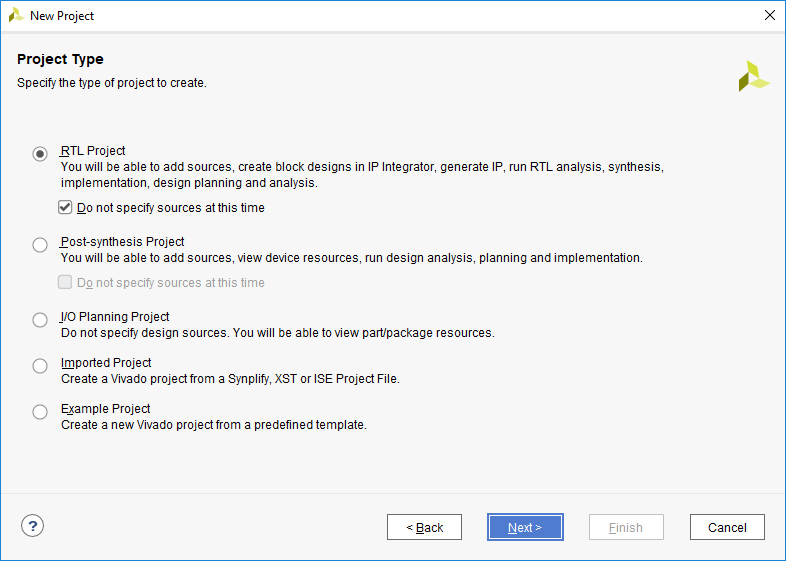Click 'Specify the type of project to create.' text
The image size is (786, 561).
[112, 83]
